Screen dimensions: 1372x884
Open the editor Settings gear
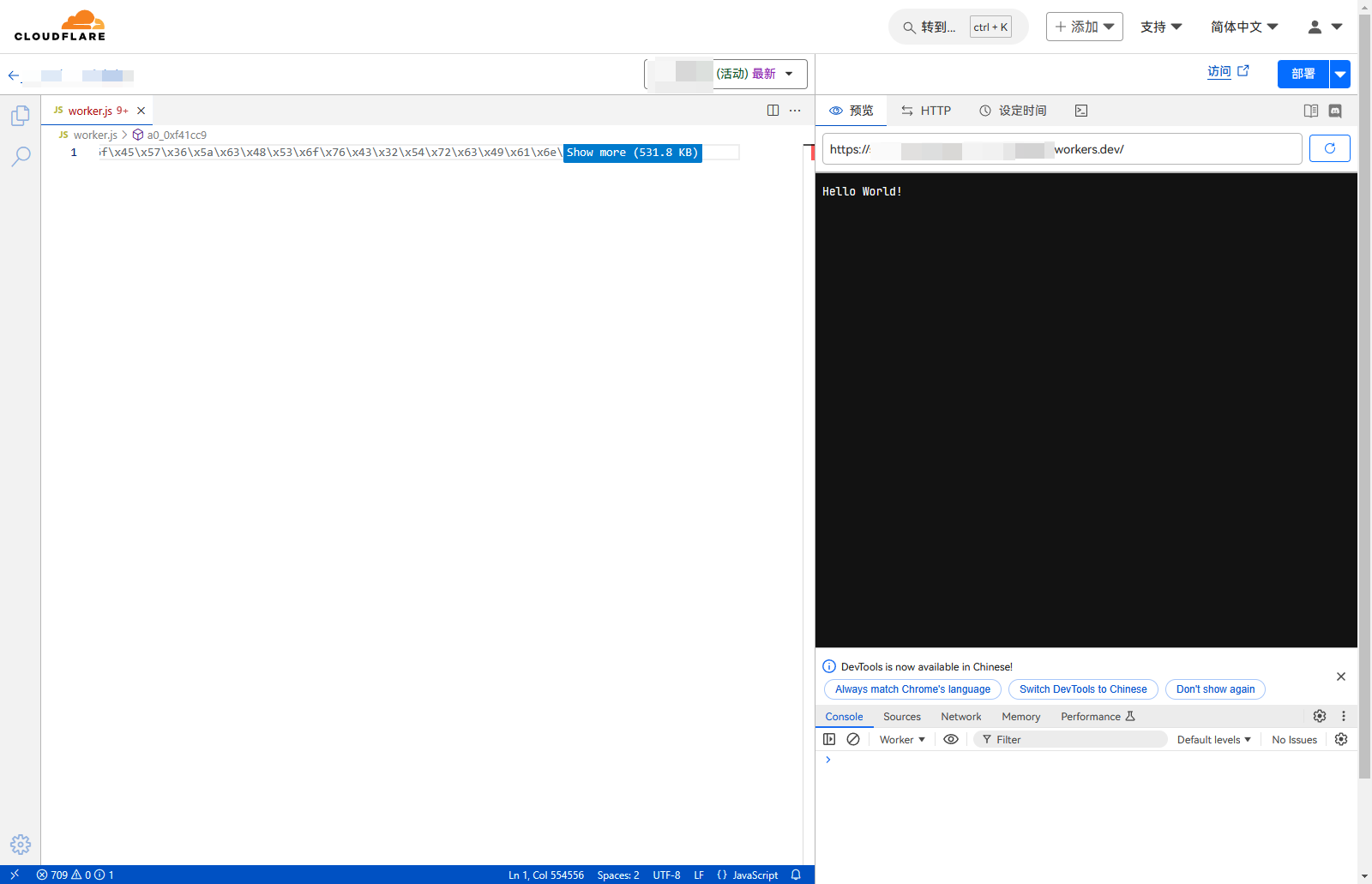(20, 844)
